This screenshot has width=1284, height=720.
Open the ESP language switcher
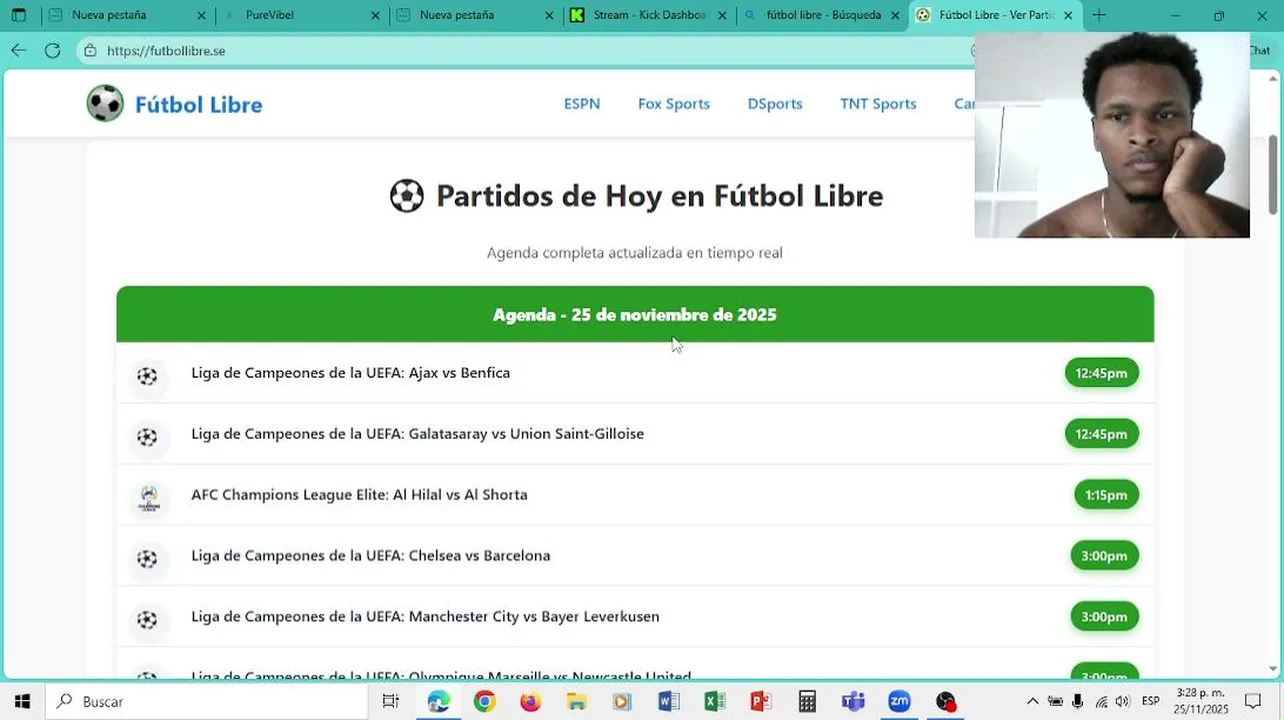[1151, 701]
